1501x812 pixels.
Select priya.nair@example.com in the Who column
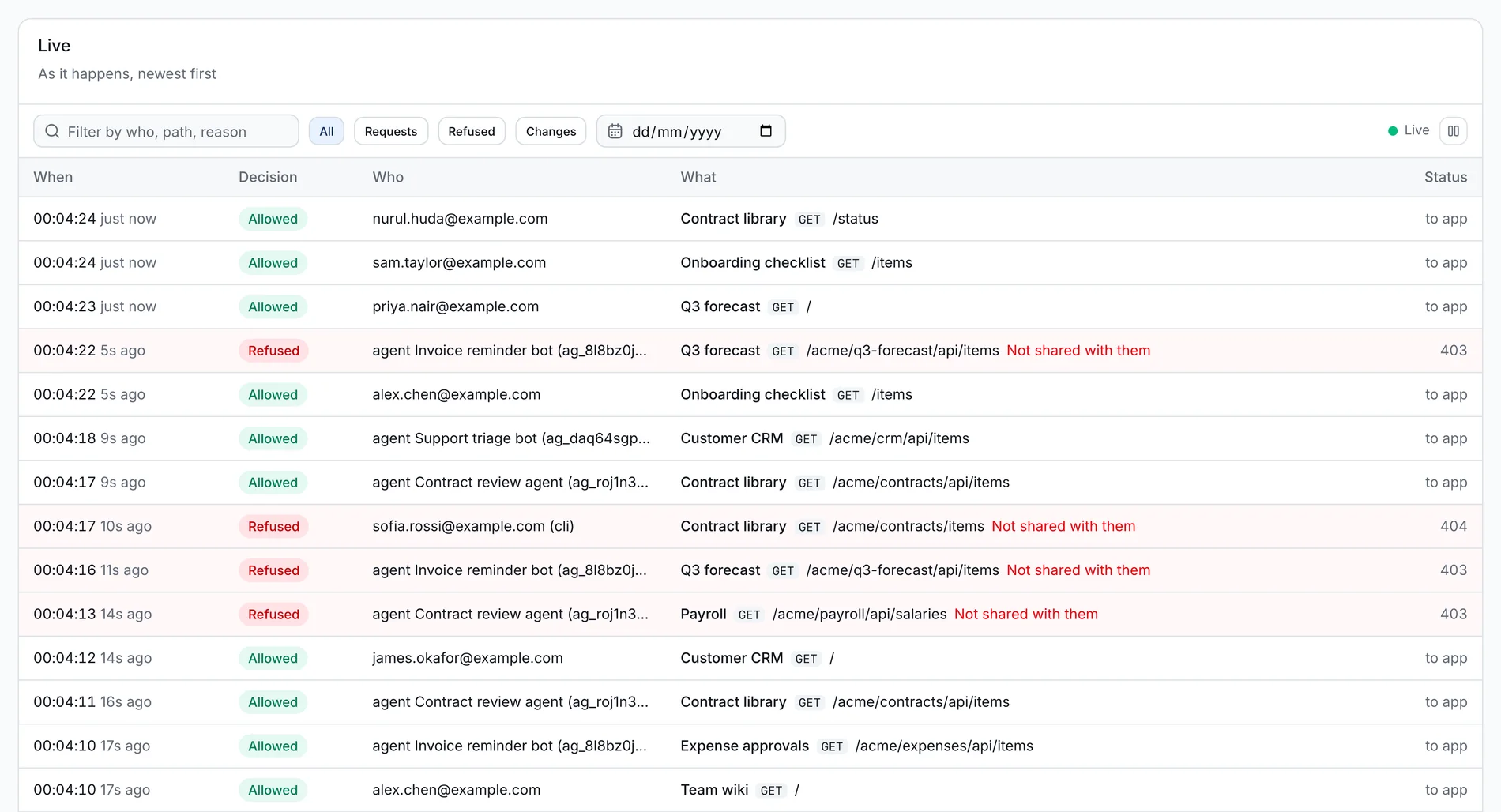[x=456, y=306]
